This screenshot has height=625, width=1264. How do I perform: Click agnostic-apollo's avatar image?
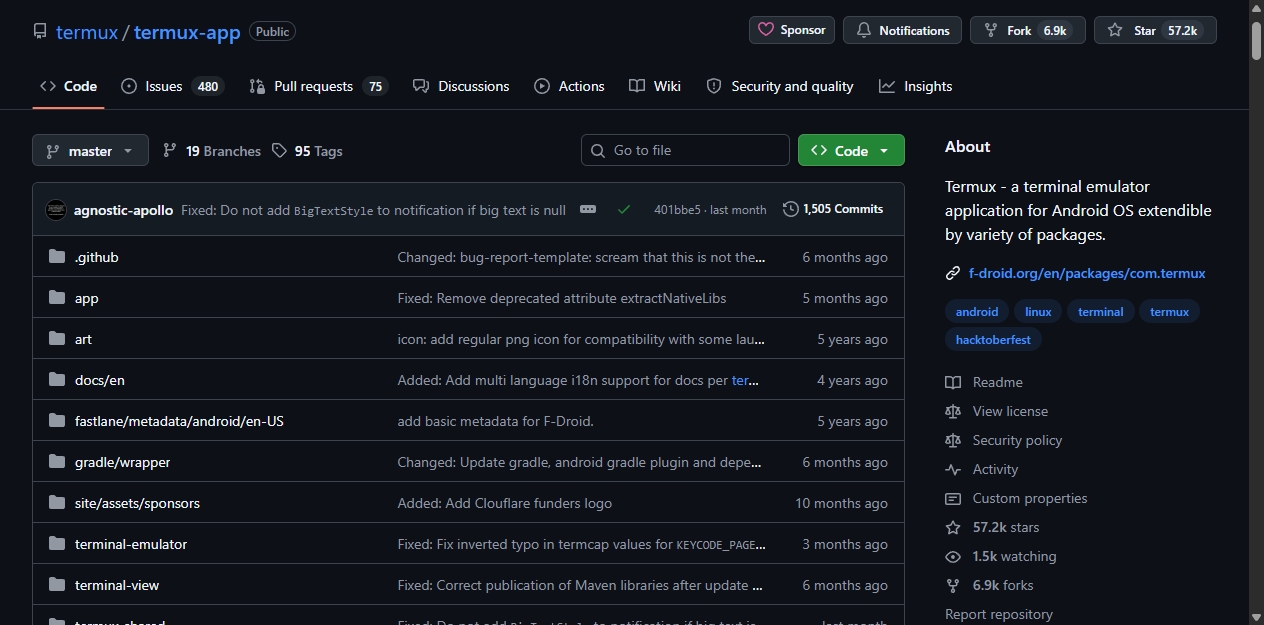pyautogui.click(x=56, y=210)
